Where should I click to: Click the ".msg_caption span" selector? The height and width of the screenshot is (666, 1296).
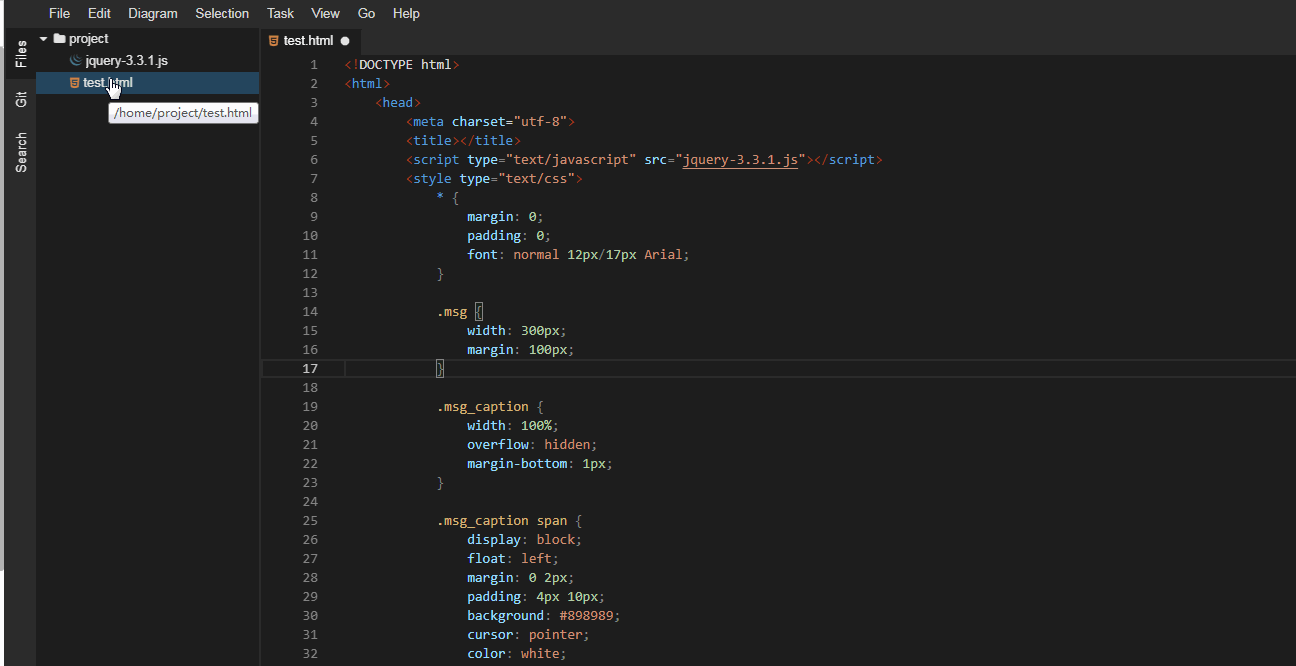point(502,521)
